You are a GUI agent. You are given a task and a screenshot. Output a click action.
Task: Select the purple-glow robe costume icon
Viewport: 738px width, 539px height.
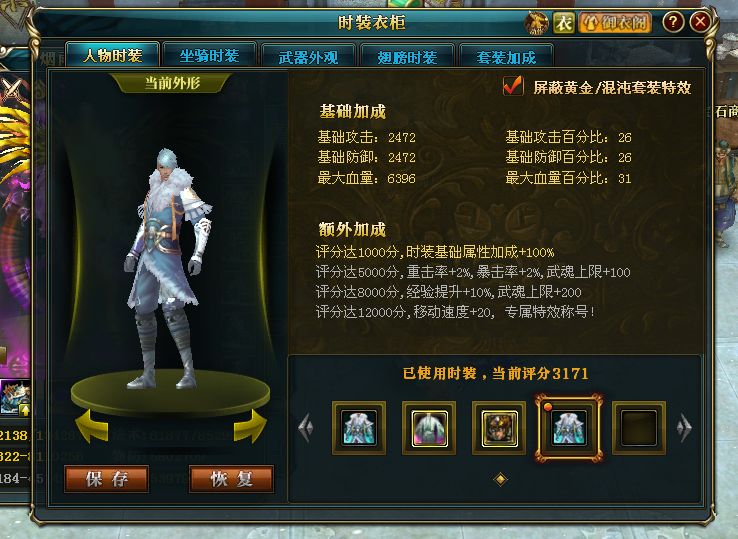click(429, 428)
